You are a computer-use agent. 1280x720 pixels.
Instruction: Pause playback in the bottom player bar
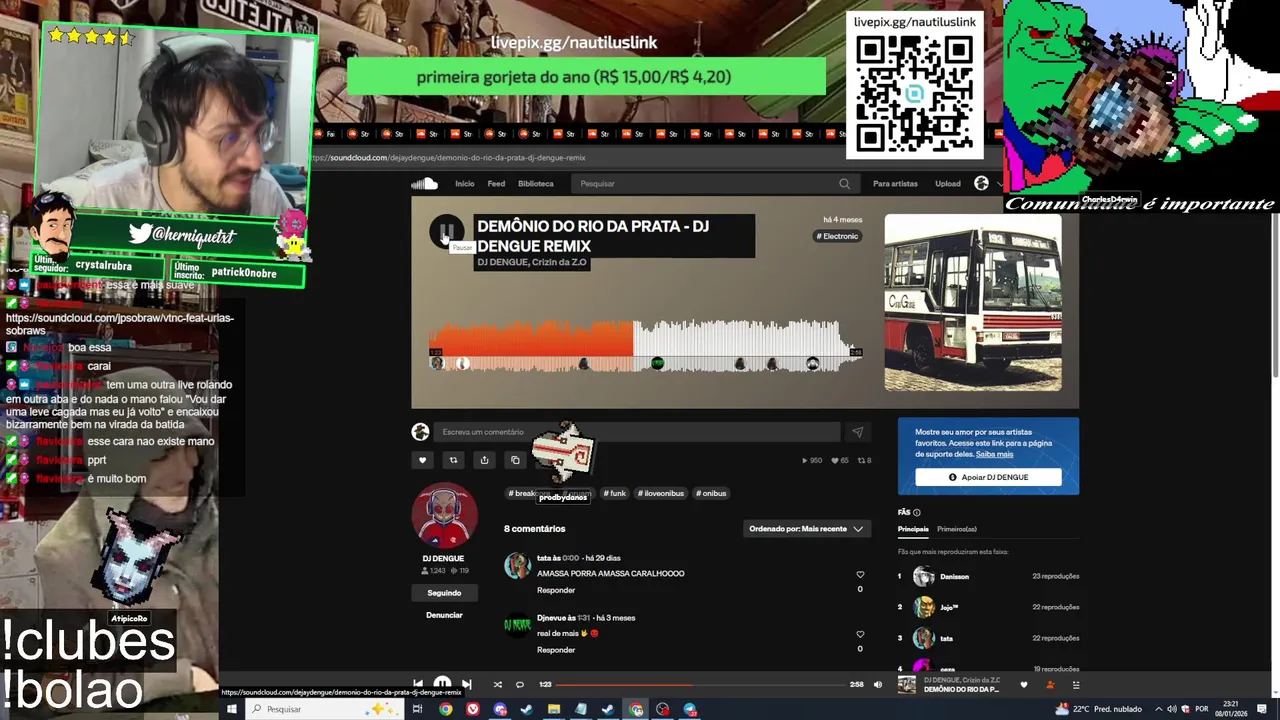[x=442, y=685]
